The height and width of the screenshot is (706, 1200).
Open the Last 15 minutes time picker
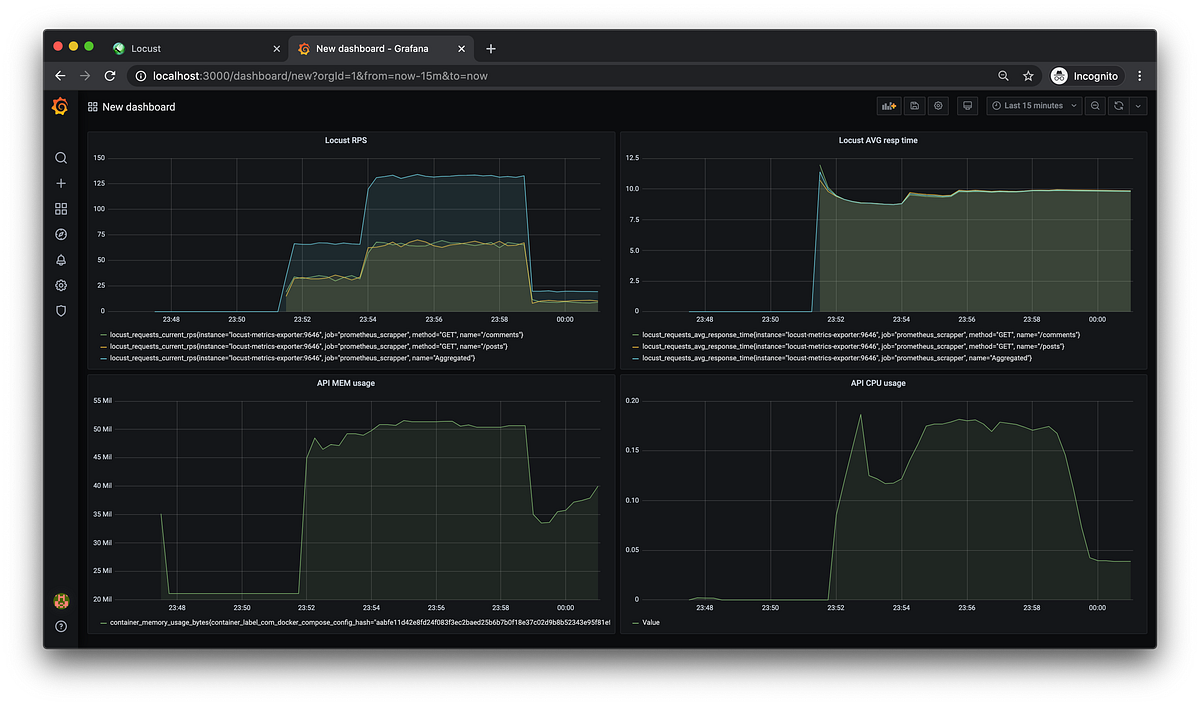(1034, 106)
